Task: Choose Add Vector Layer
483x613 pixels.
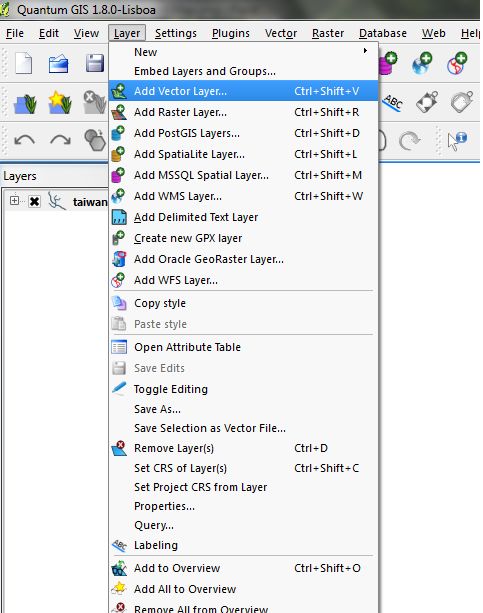Action: click(x=243, y=91)
